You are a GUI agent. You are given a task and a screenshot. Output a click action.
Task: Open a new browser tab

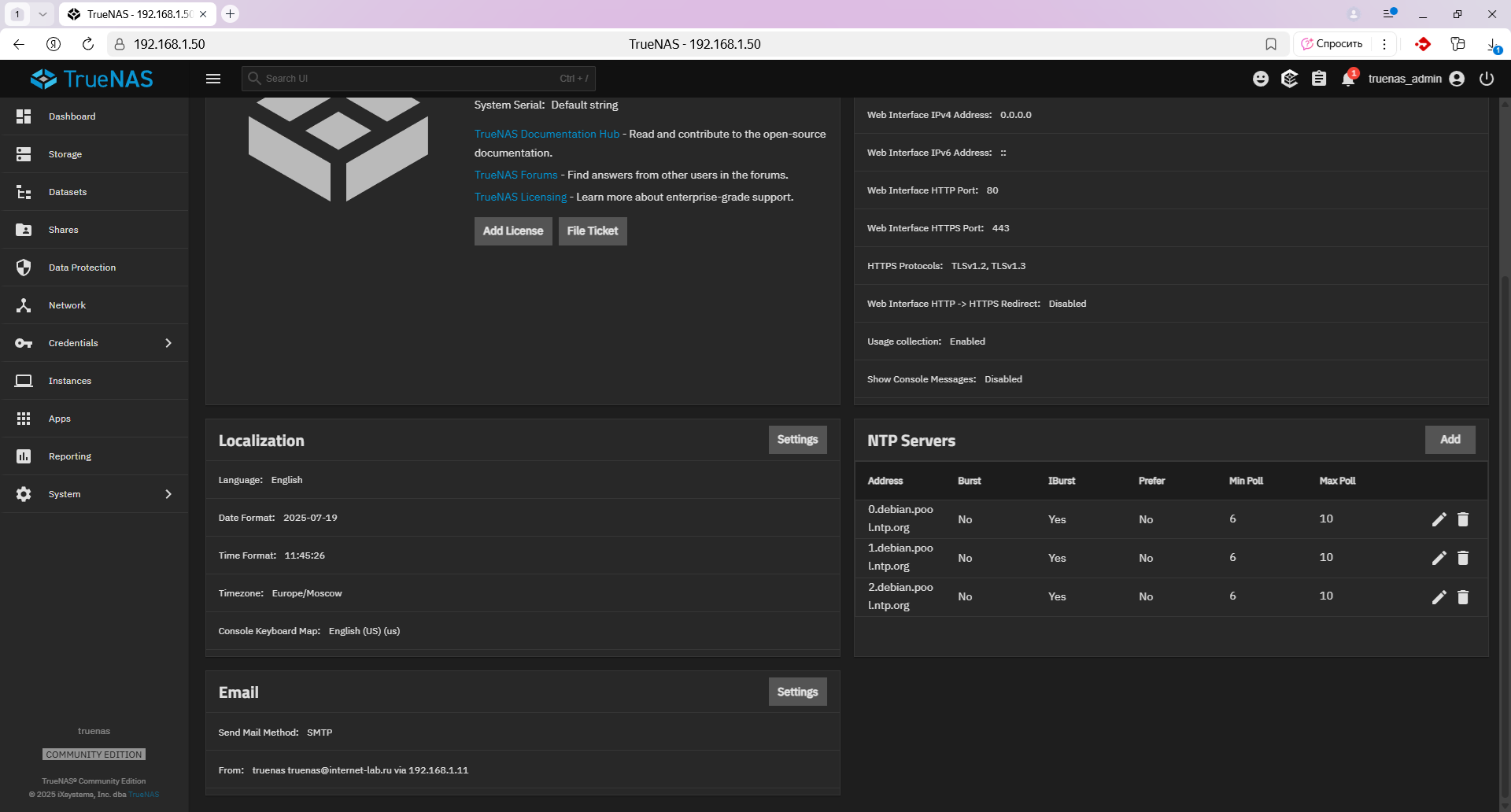click(230, 14)
